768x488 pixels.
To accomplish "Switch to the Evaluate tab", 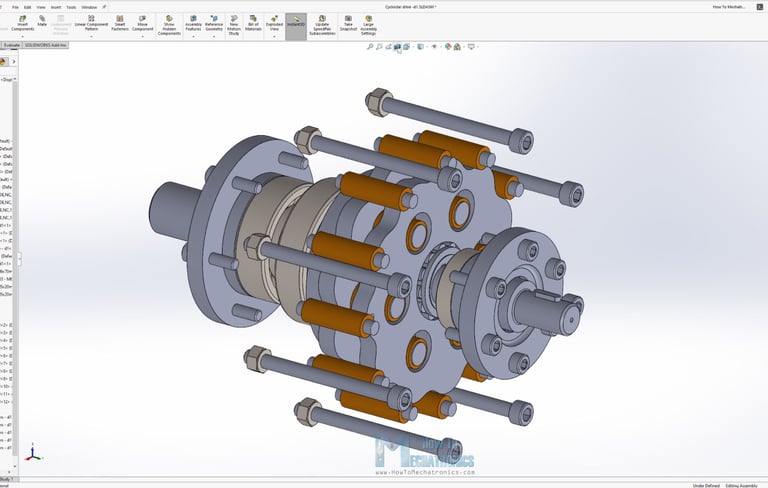I will click(11, 45).
